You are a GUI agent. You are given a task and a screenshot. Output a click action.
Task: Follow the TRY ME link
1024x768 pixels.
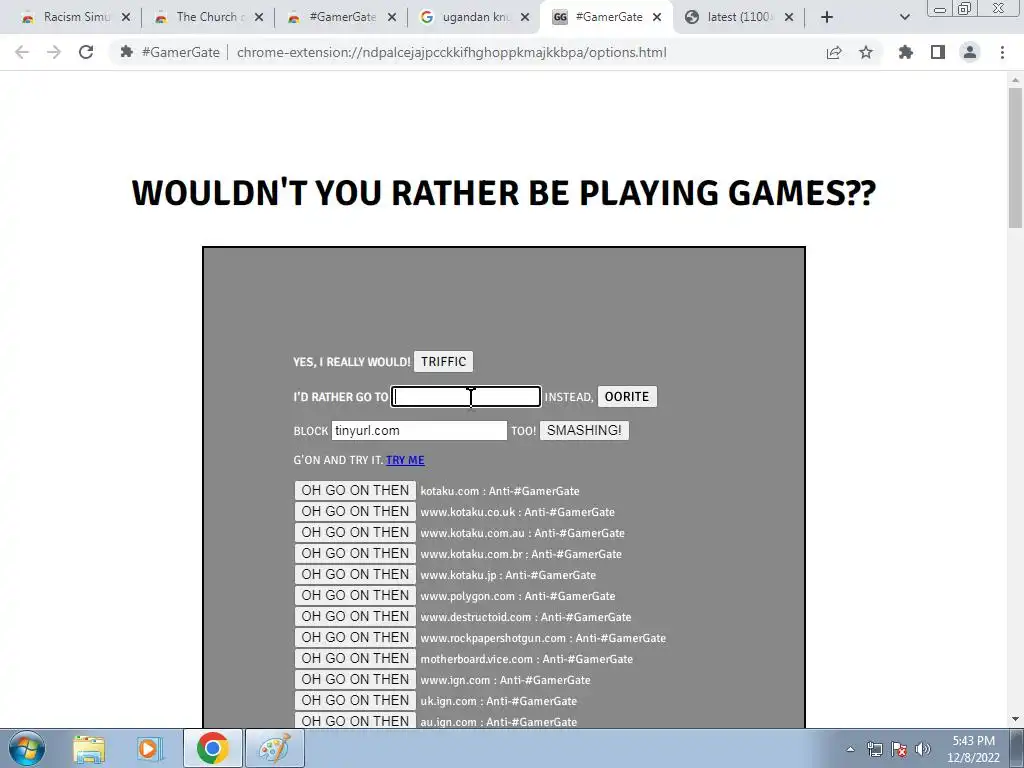[406, 460]
